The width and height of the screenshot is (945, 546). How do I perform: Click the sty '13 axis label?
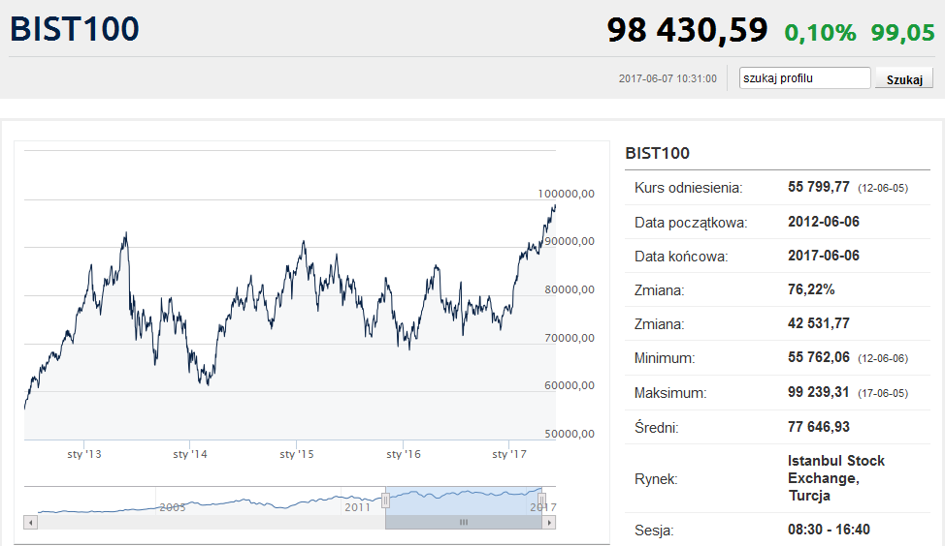84,454
